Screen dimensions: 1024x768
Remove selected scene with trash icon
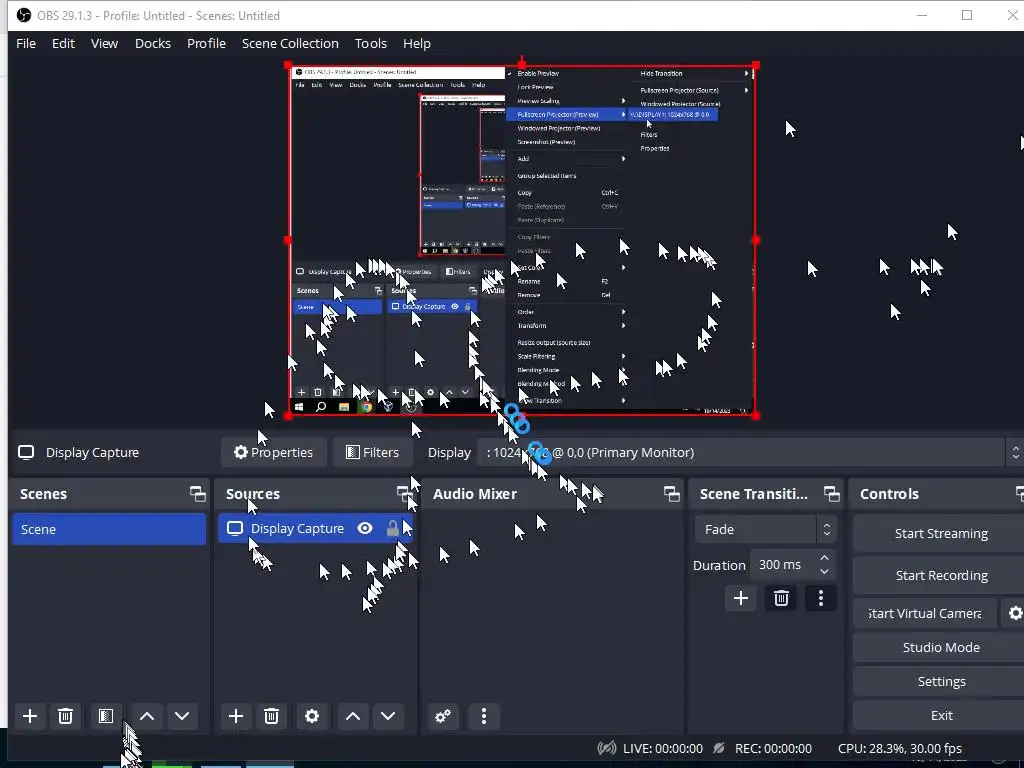(65, 716)
